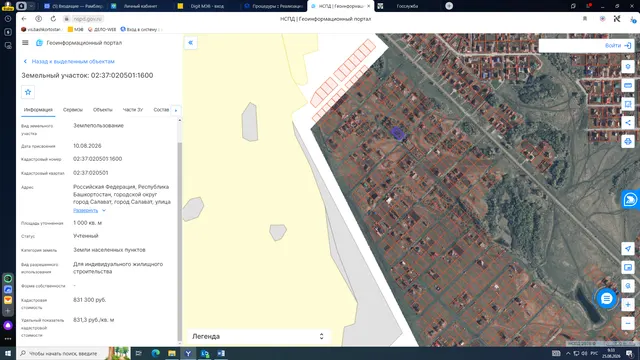Image resolution: width=640 pixels, height=360 pixels.
Task: Switch to the Части ЗУ tab
Action: (x=133, y=110)
